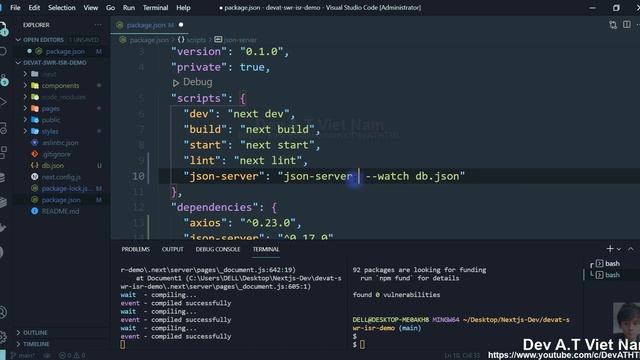Select the second bash terminal
640x360 pixels.
point(607,275)
